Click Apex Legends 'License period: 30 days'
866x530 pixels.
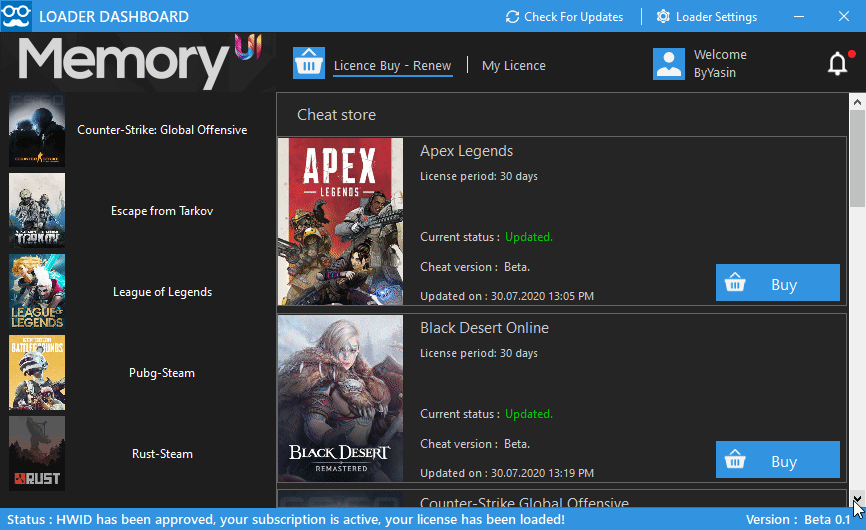pyautogui.click(x=479, y=177)
